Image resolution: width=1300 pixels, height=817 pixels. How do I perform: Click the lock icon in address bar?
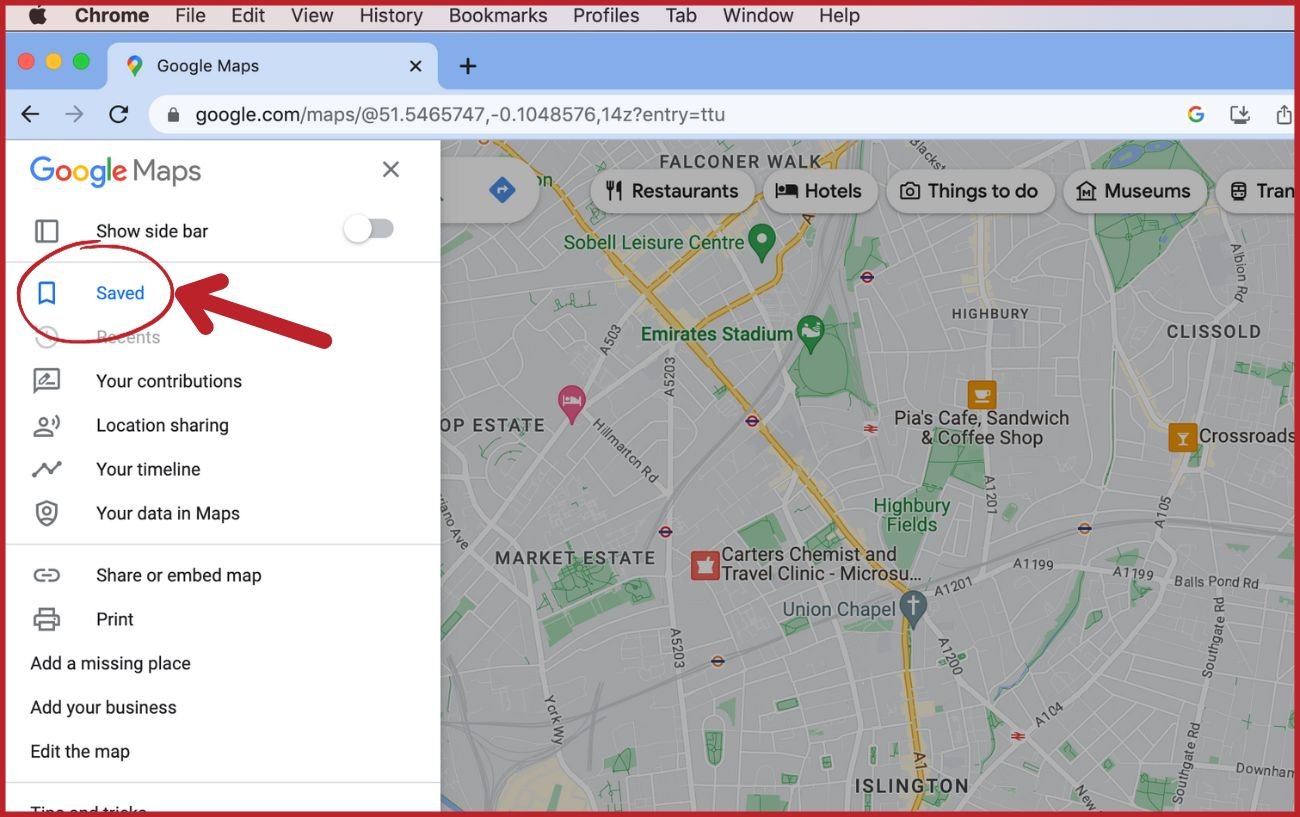(172, 115)
